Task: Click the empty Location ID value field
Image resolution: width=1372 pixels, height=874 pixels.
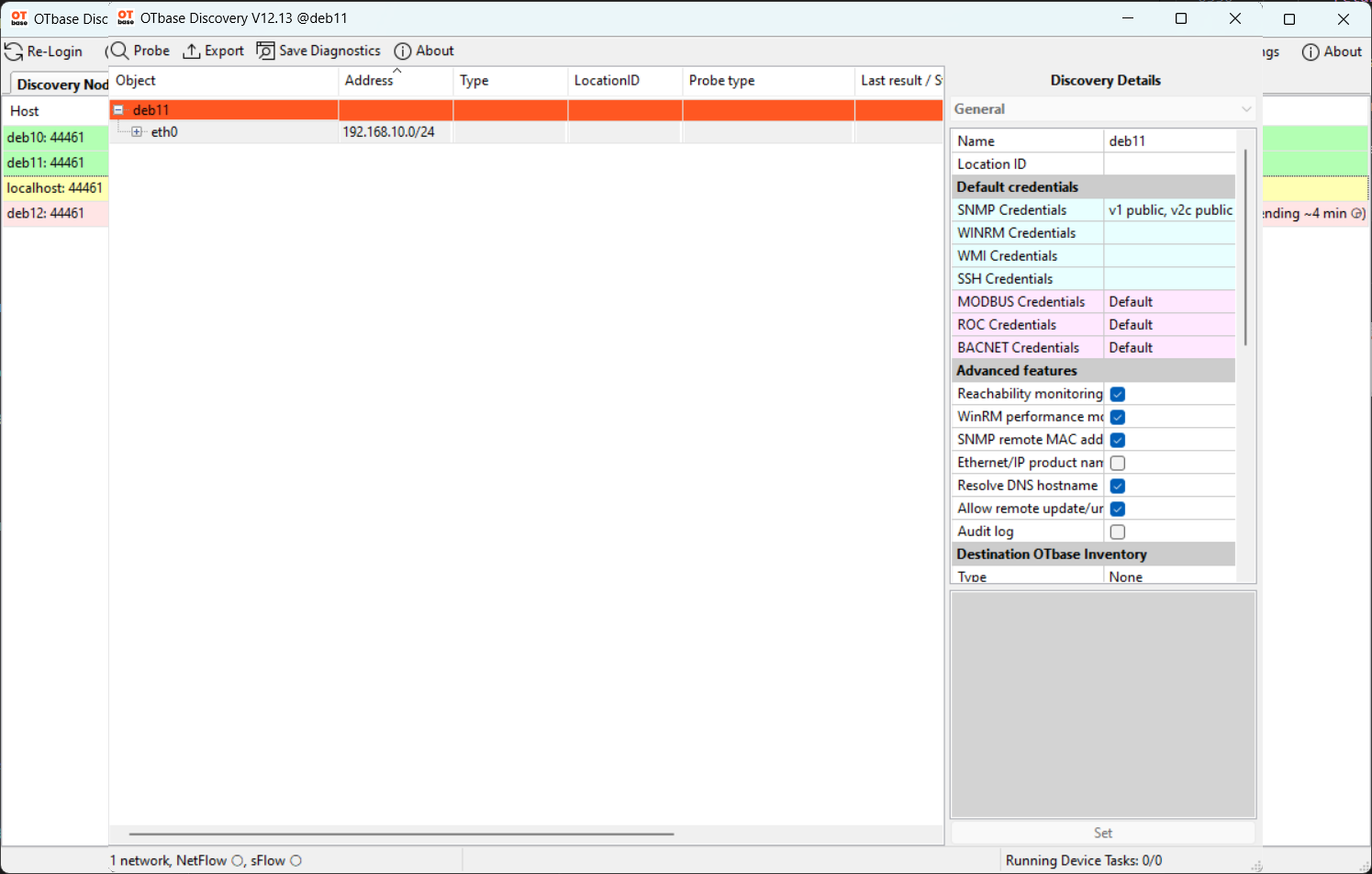Action: coord(1169,163)
